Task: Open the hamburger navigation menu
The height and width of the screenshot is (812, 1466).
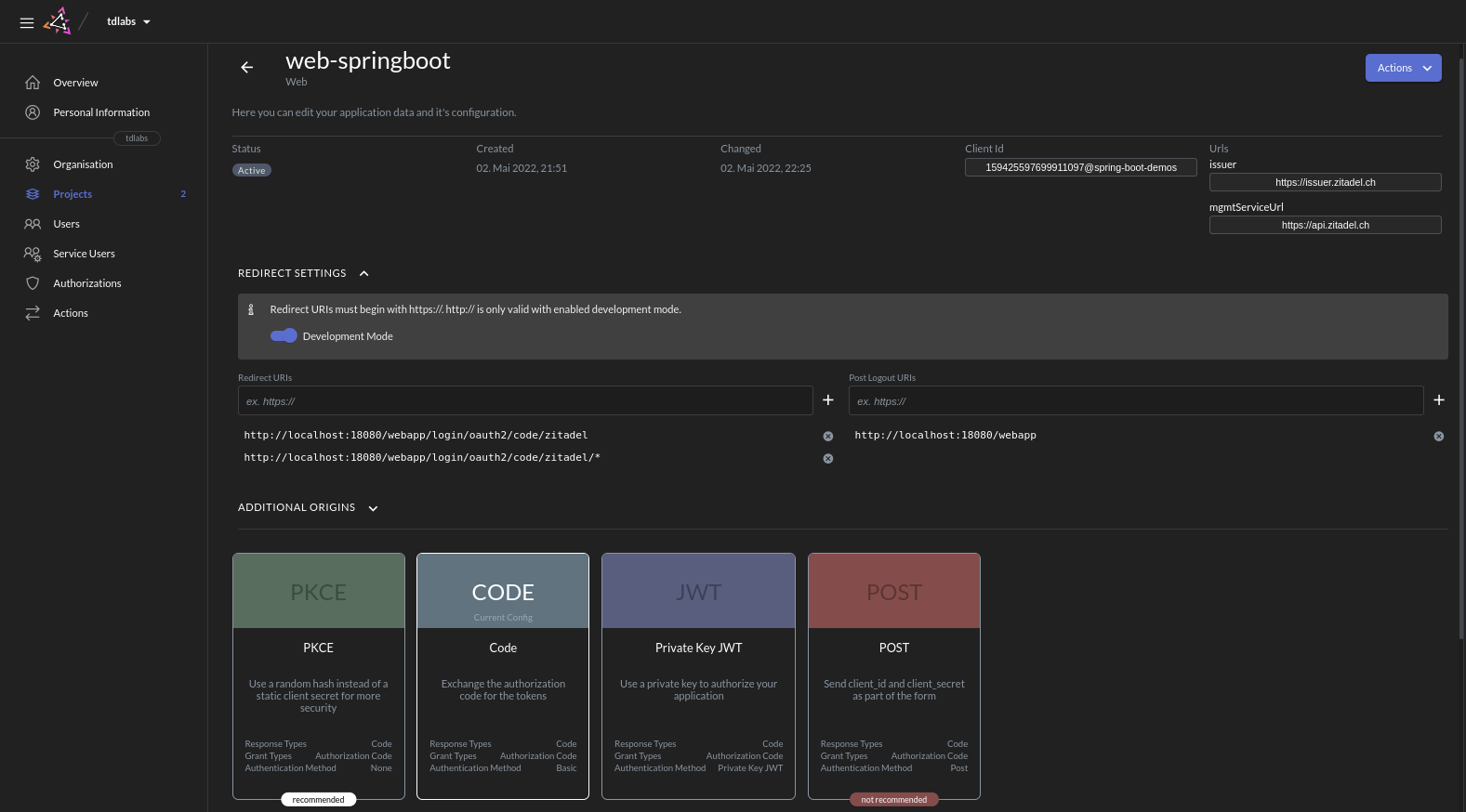Action: click(x=27, y=22)
